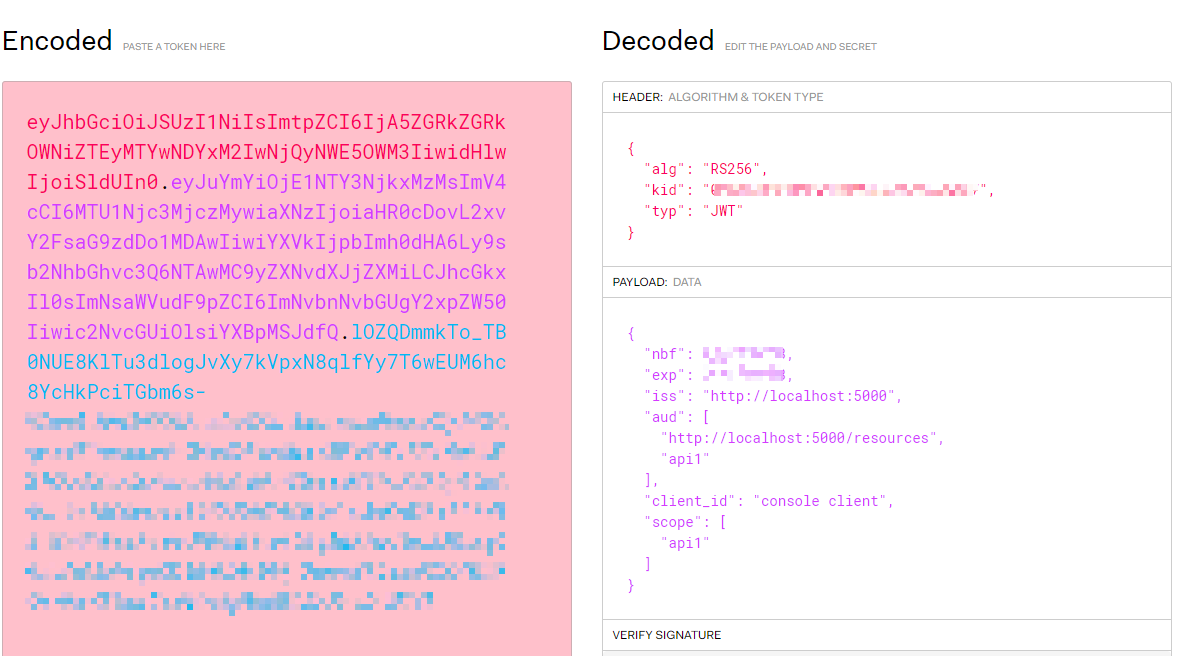
Task: Click the VERIFY SIGNATURE section bar
Action: [888, 635]
